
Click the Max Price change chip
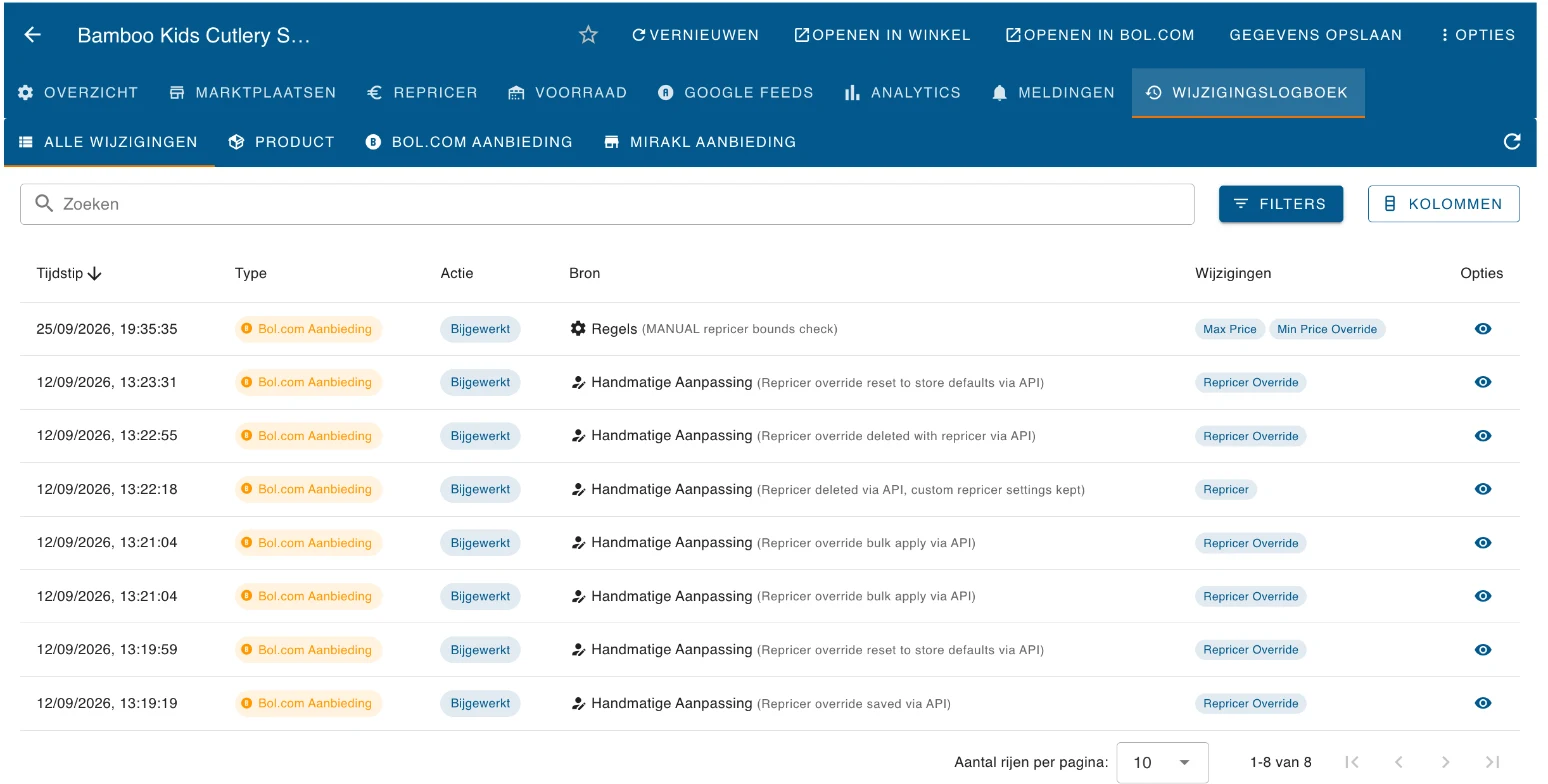[1229, 329]
